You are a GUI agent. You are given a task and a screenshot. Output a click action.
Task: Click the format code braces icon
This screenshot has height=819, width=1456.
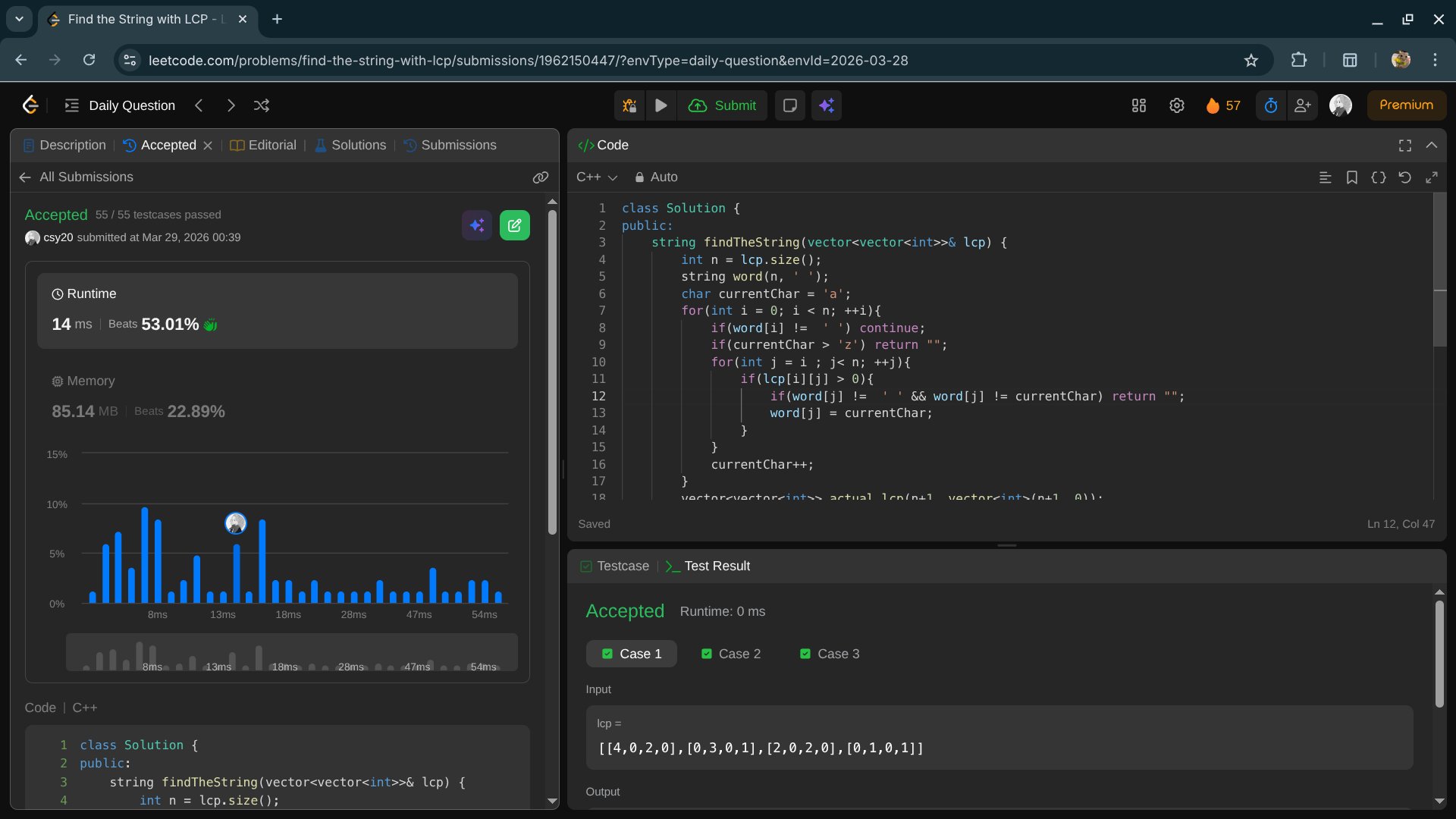(1378, 177)
